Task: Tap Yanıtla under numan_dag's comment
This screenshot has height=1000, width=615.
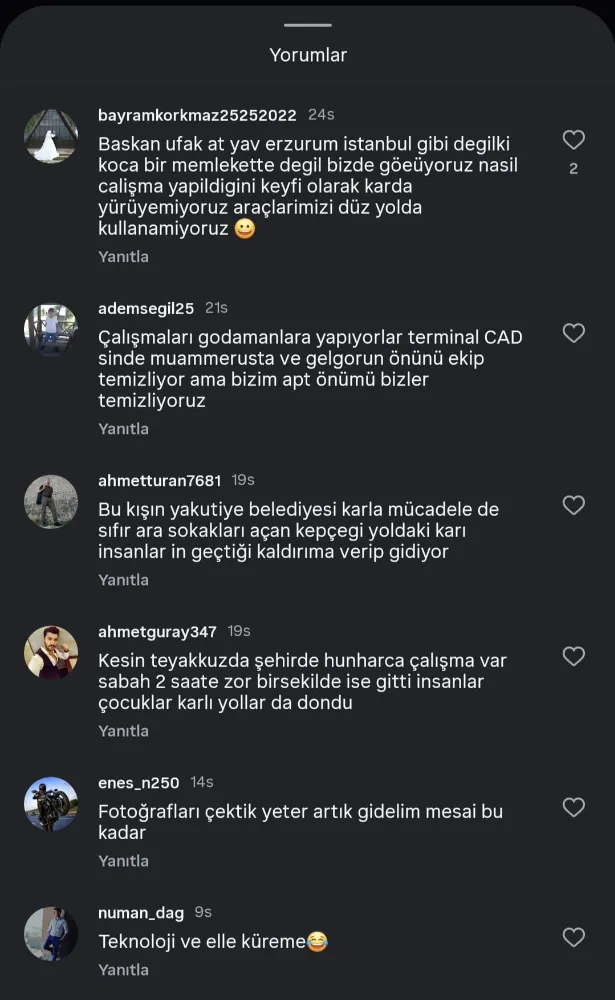Action: point(123,970)
